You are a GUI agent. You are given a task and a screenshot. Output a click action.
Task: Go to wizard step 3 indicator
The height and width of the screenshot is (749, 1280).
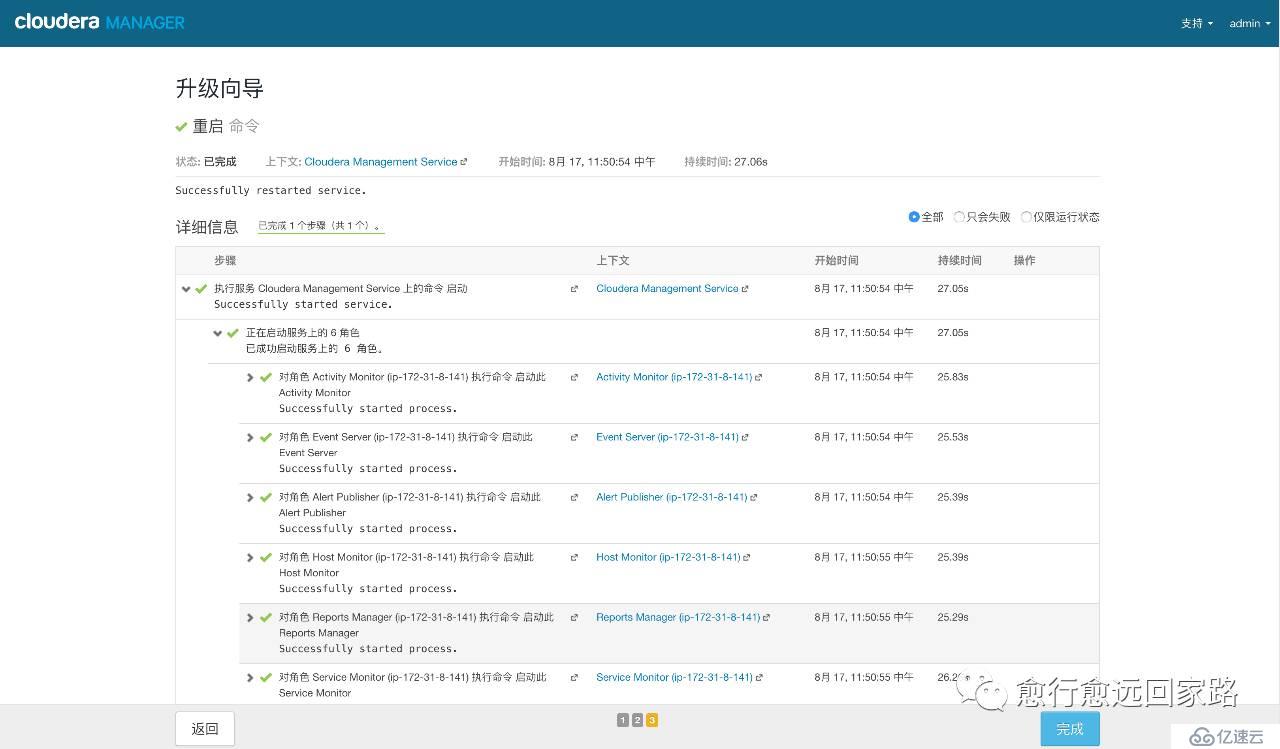[652, 720]
